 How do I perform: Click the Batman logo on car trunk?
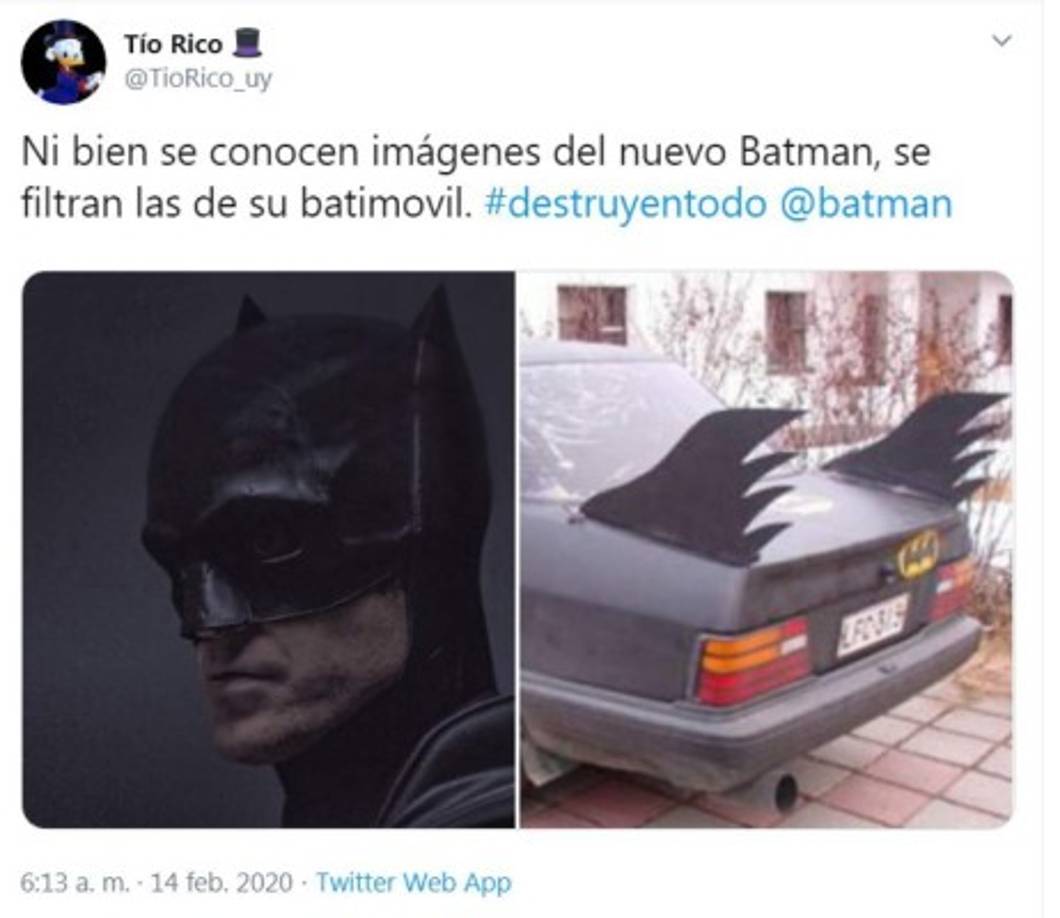coord(917,553)
